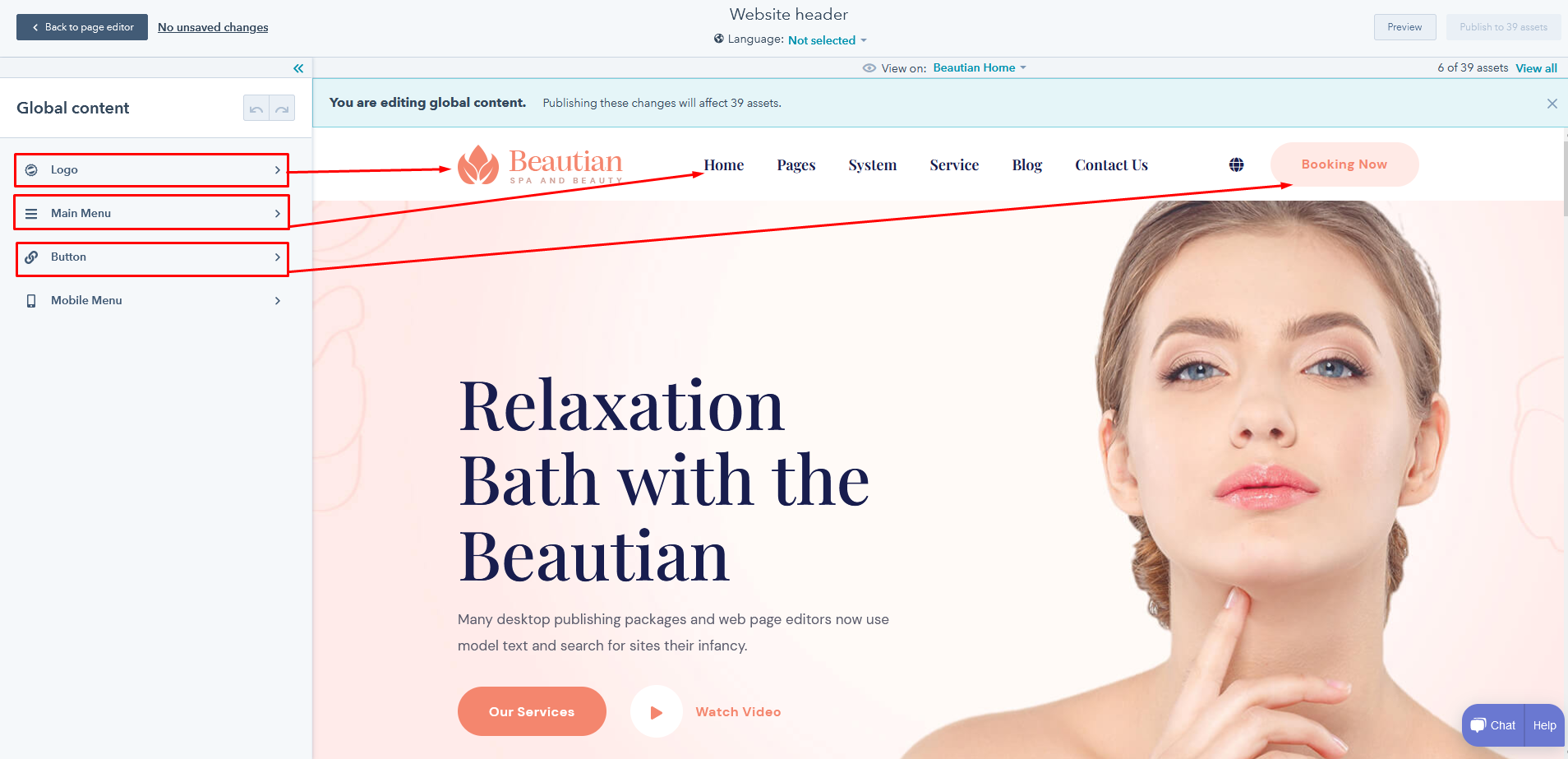The image size is (1568, 759).
Task: Open the Mobile Menu module
Action: [152, 301]
